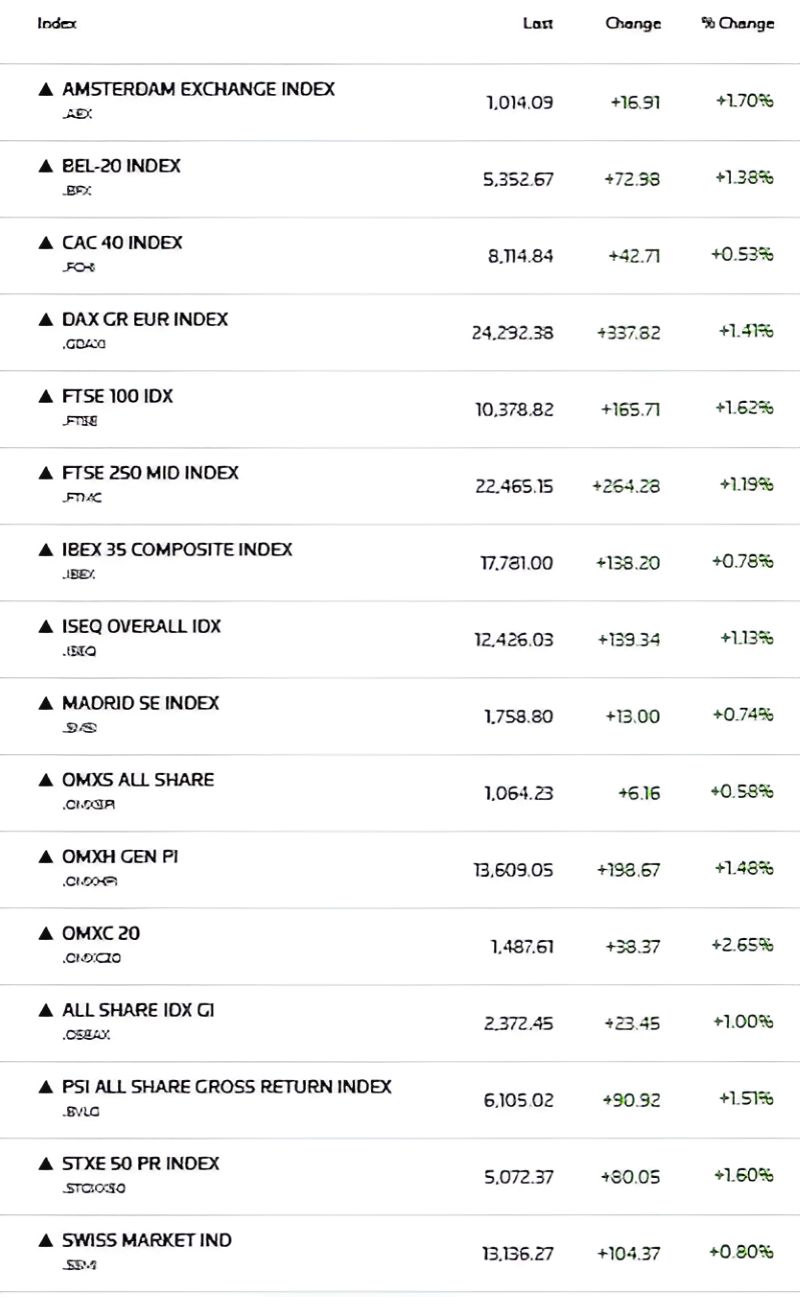Open the IBEX 35 COMPOSITE INDEX link
The height and width of the screenshot is (1297, 800).
177,550
